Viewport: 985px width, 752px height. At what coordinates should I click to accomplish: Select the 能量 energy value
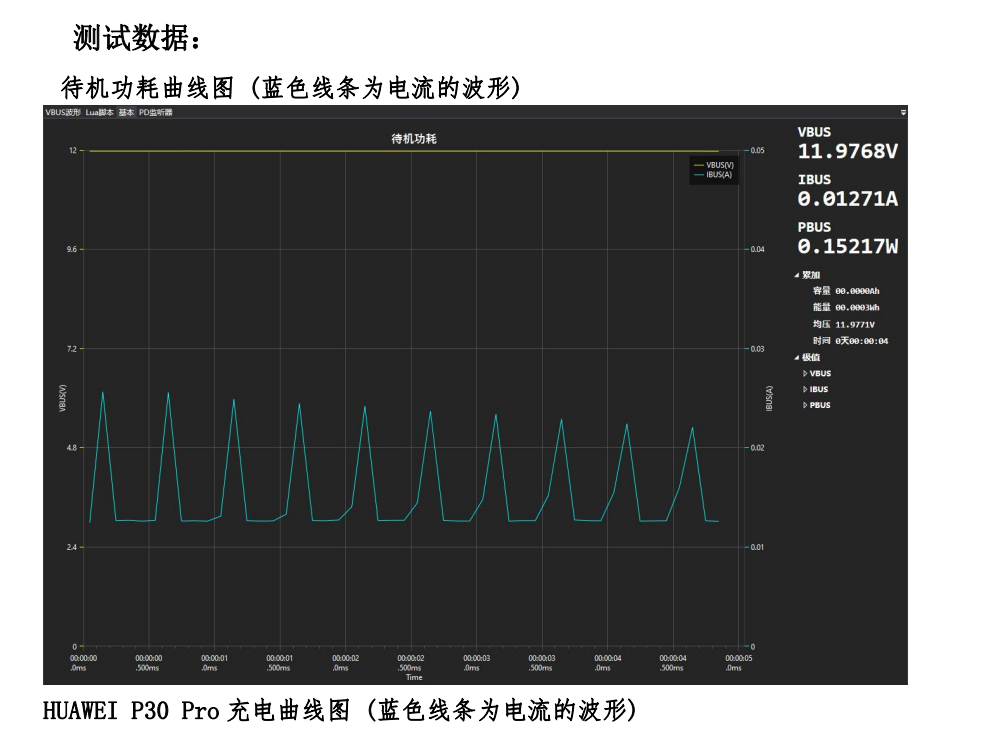(x=857, y=308)
